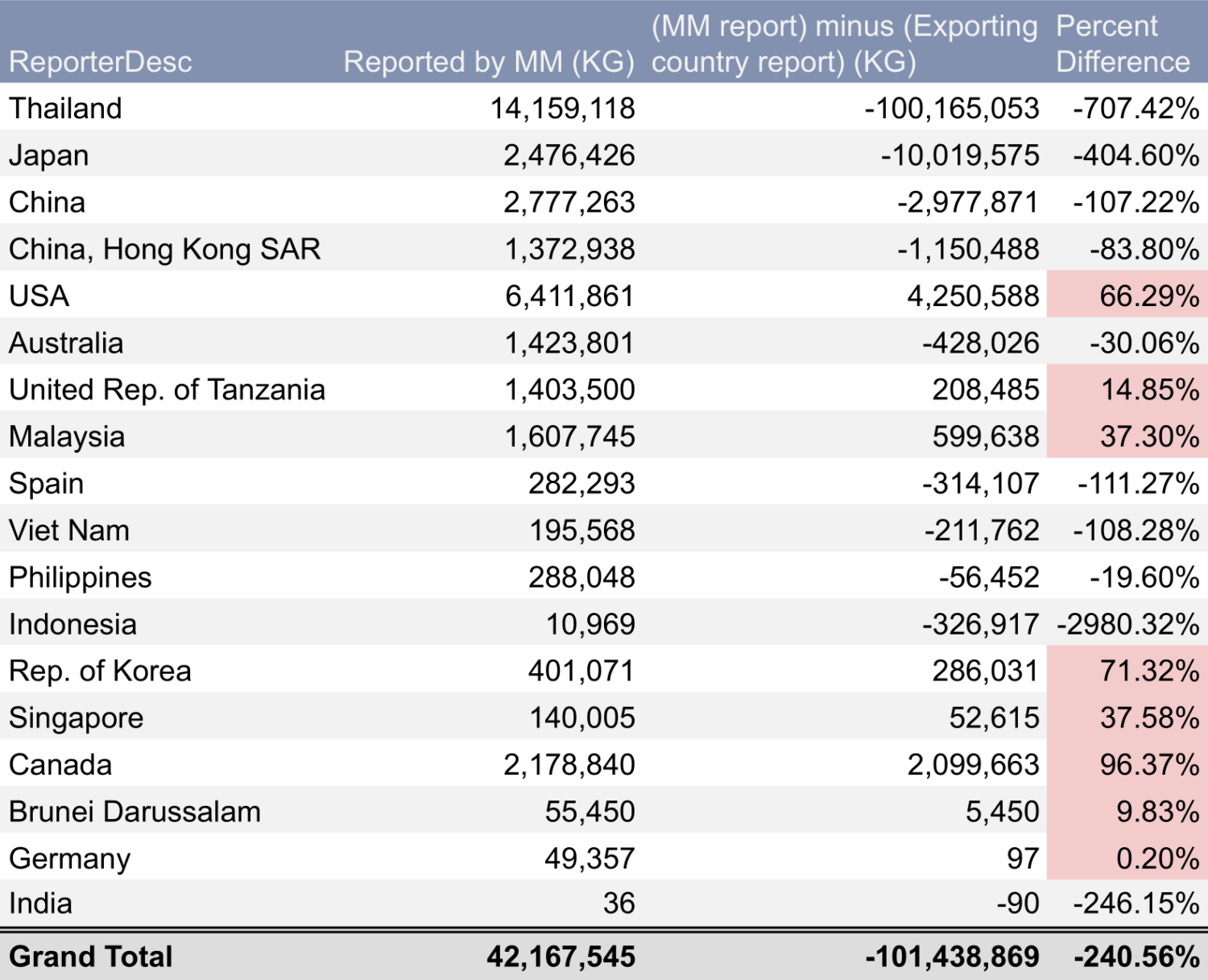This screenshot has height=980, width=1208.
Task: Click the Grand Total label
Action: click(x=91, y=957)
